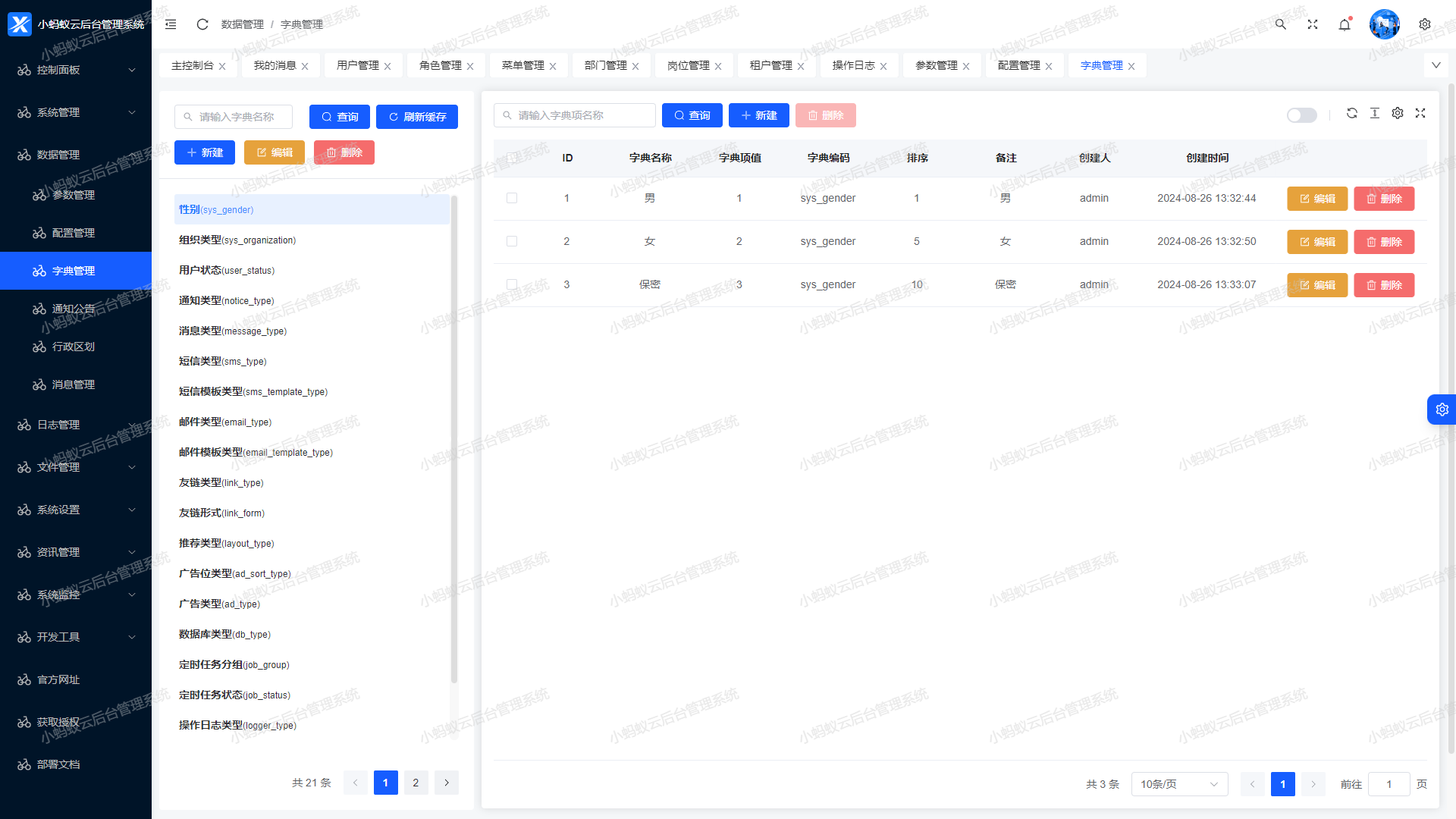The image size is (1456, 819).
Task: Open the tabs overflow dropdown arrow
Action: tap(1436, 65)
